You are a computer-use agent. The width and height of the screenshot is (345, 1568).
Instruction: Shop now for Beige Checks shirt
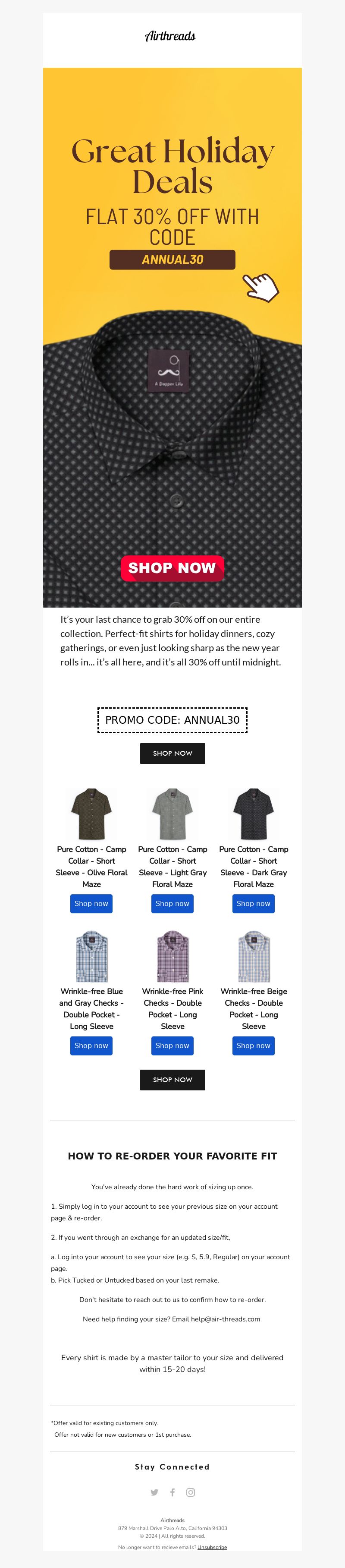click(254, 1045)
